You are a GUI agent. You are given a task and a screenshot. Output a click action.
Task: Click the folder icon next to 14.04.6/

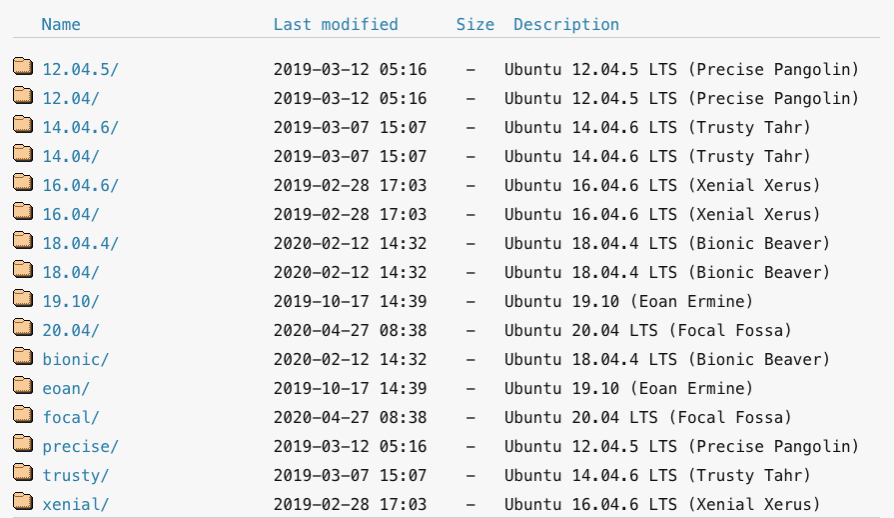click(23, 126)
